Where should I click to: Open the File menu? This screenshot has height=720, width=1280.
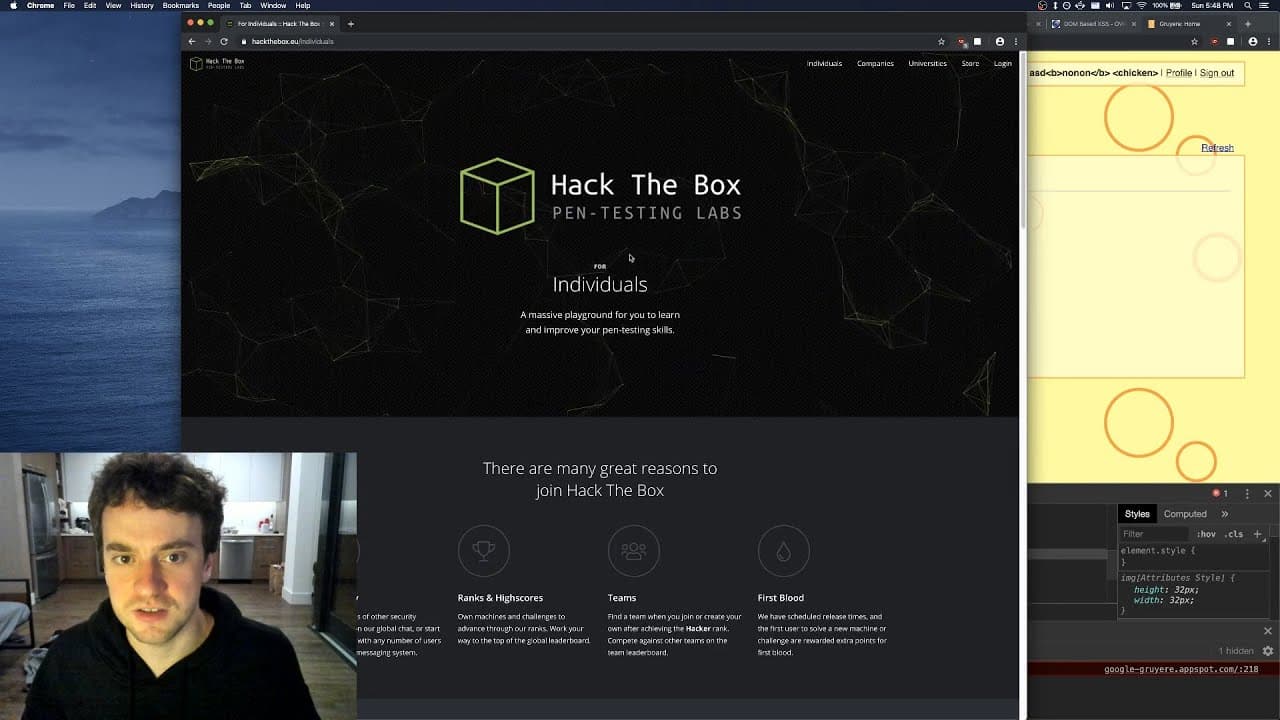(x=69, y=5)
